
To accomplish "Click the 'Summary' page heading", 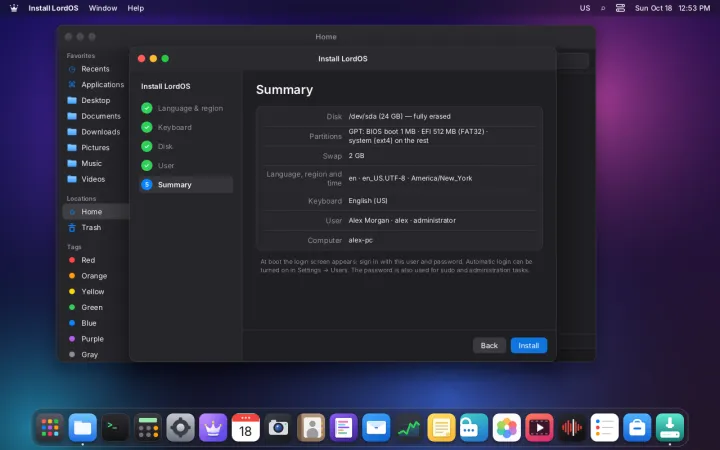I will pos(284,90).
